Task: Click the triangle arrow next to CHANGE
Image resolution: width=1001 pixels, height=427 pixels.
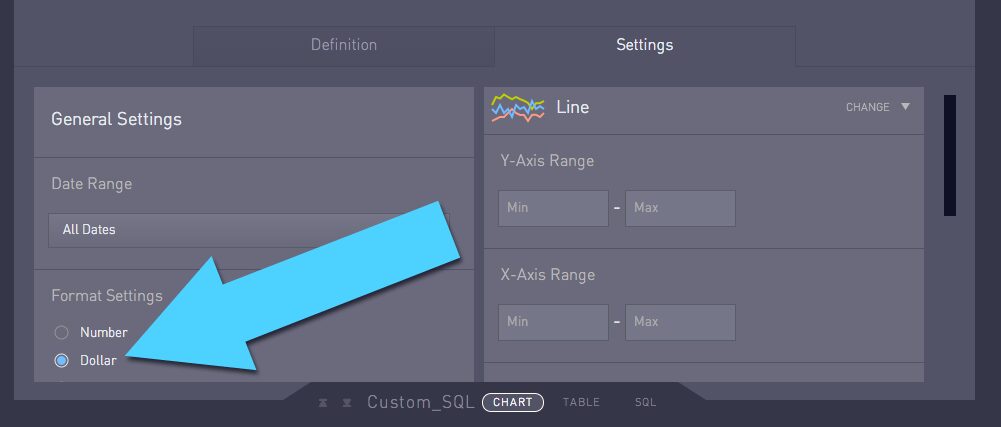Action: pyautogui.click(x=905, y=107)
